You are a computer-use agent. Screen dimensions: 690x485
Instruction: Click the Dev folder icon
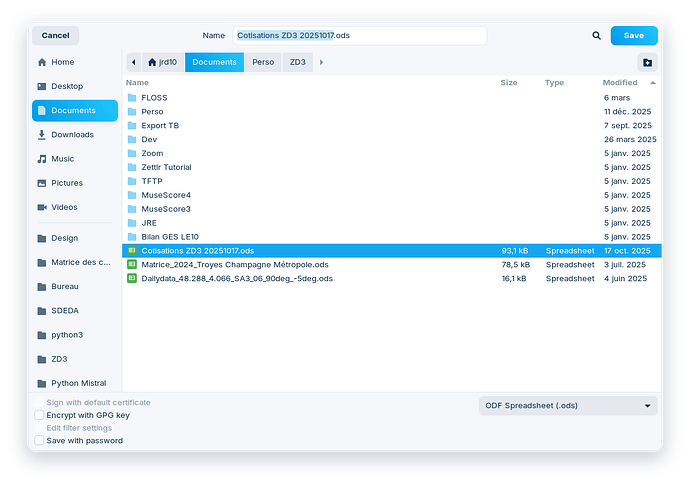click(132, 140)
